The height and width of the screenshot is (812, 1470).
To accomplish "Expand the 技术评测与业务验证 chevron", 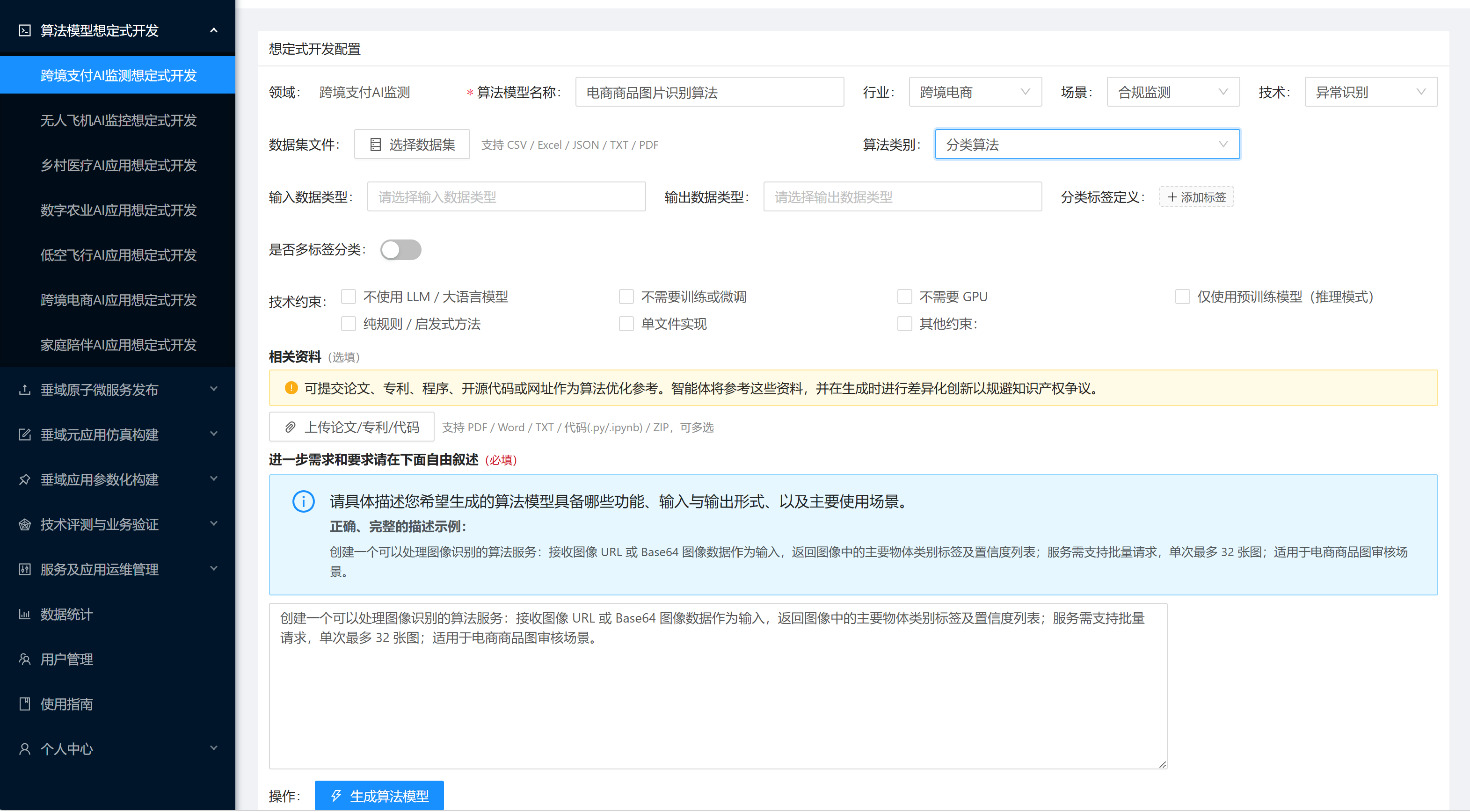I will [214, 524].
